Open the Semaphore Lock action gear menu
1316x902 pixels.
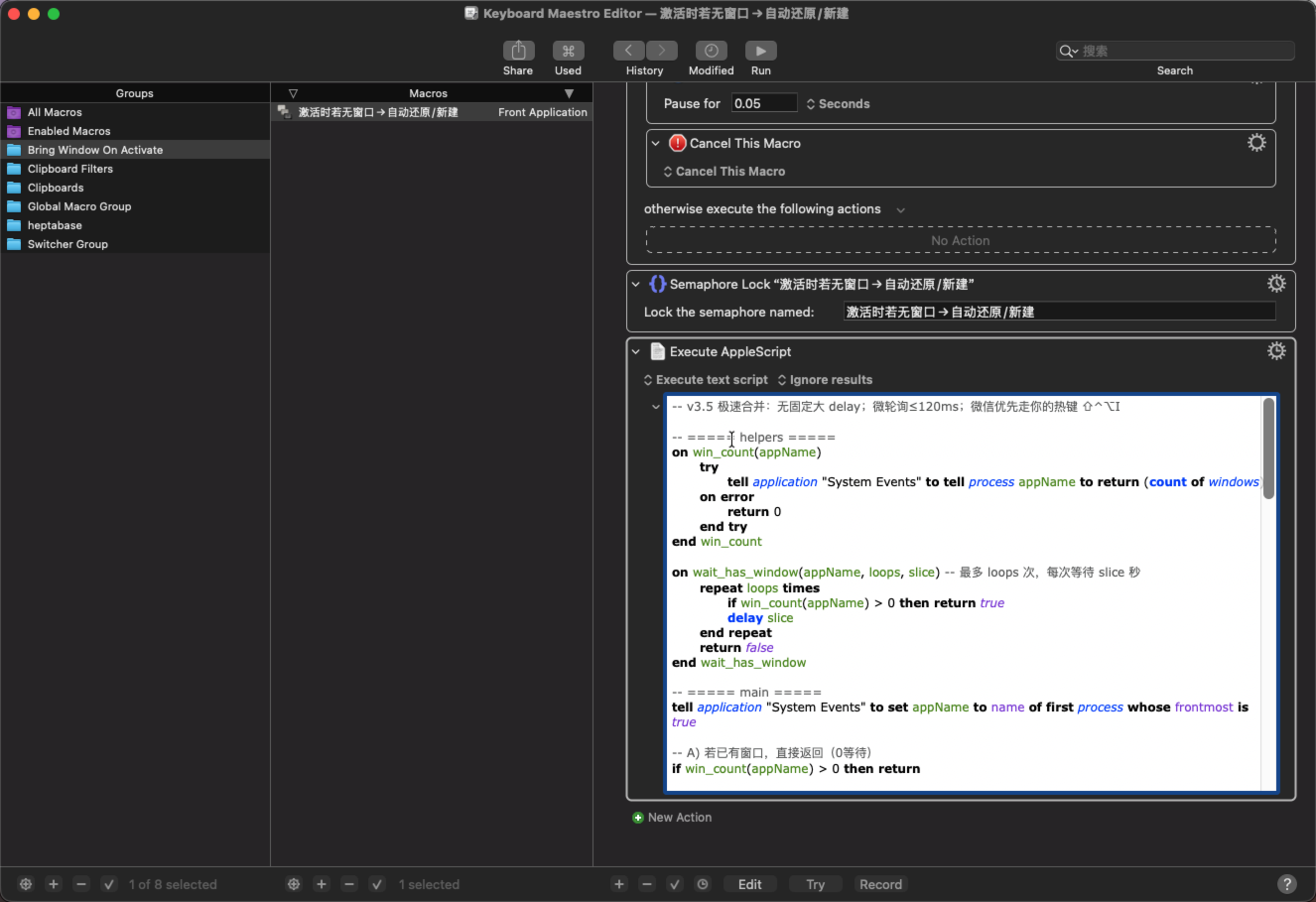pos(1276,284)
